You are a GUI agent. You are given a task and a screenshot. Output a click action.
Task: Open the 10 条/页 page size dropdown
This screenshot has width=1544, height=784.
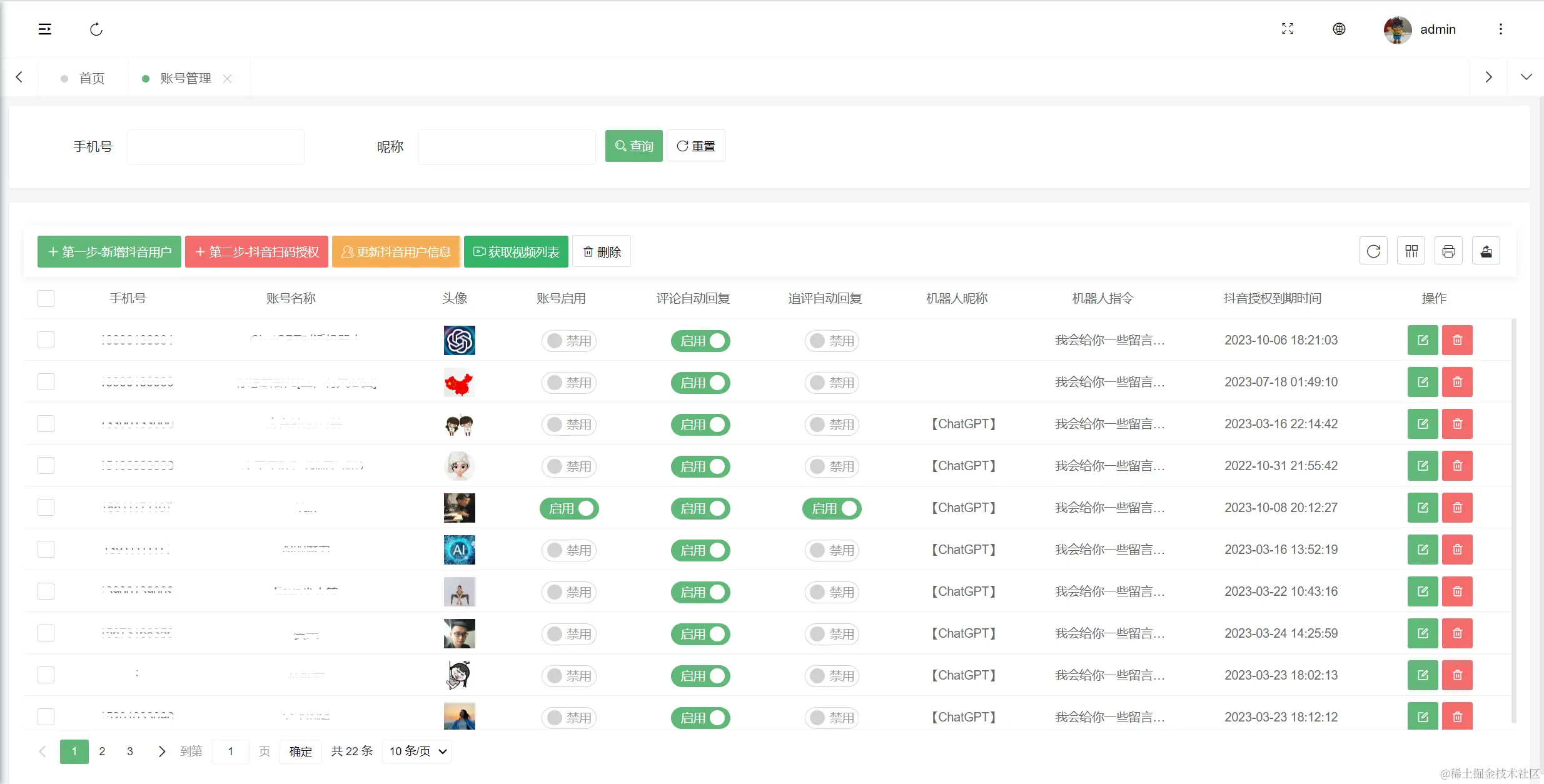(x=417, y=751)
